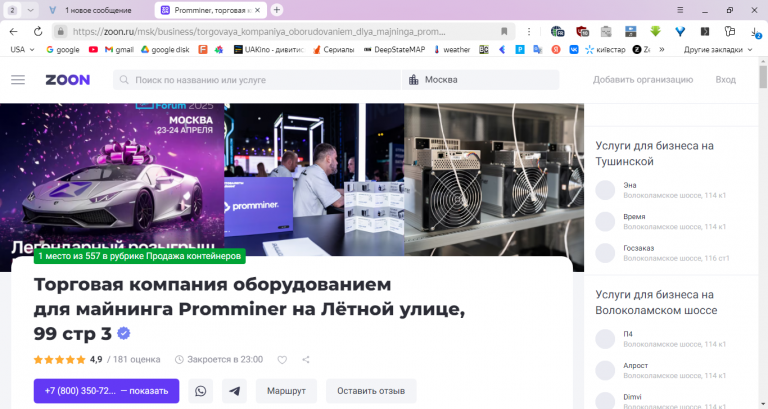The width and height of the screenshot is (768, 409).
Task: Open the promminer expo booth photo
Action: click(314, 179)
